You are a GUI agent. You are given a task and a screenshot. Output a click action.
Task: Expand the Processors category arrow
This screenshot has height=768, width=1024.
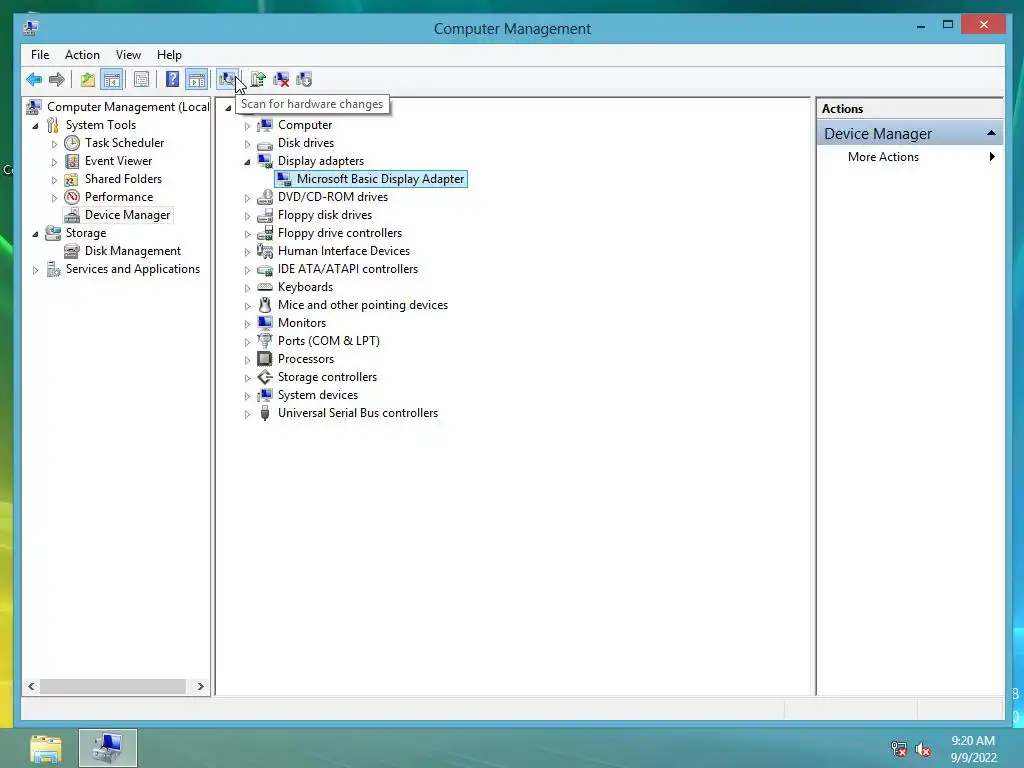tap(248, 360)
